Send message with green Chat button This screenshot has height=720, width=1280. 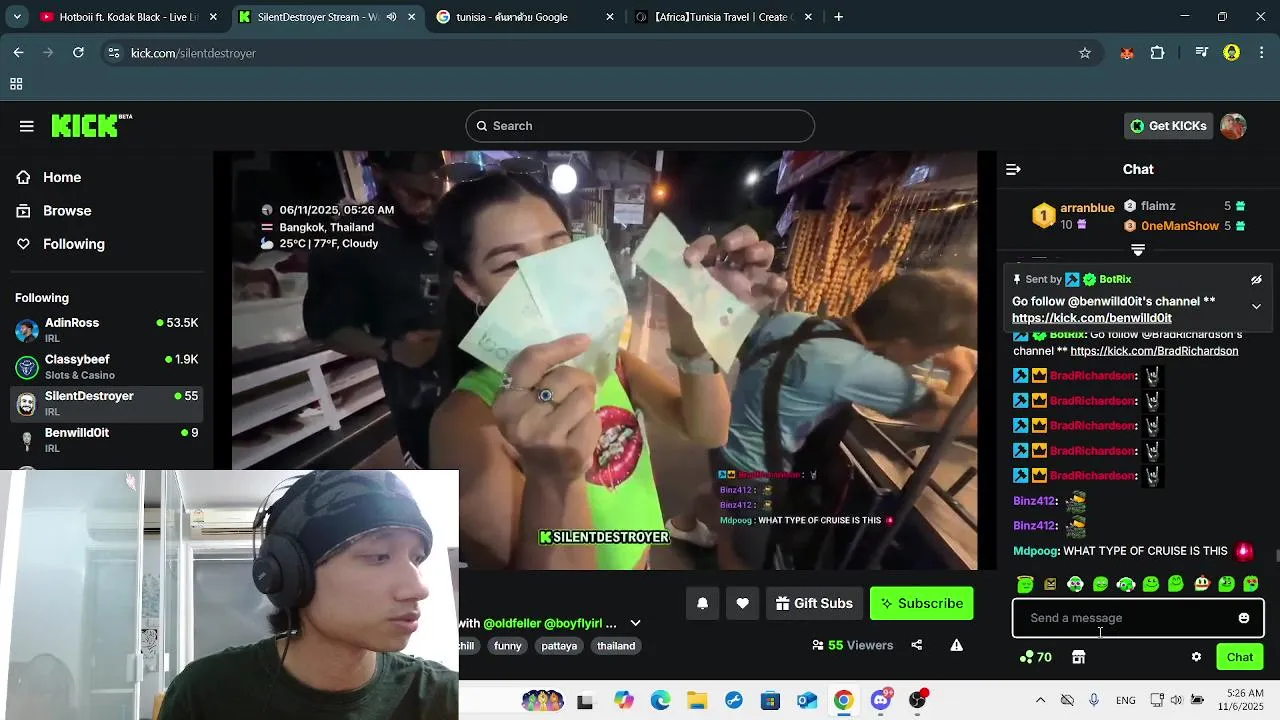[1240, 657]
